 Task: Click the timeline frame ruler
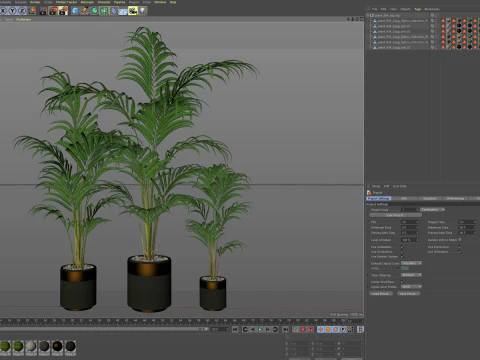[x=182, y=321]
